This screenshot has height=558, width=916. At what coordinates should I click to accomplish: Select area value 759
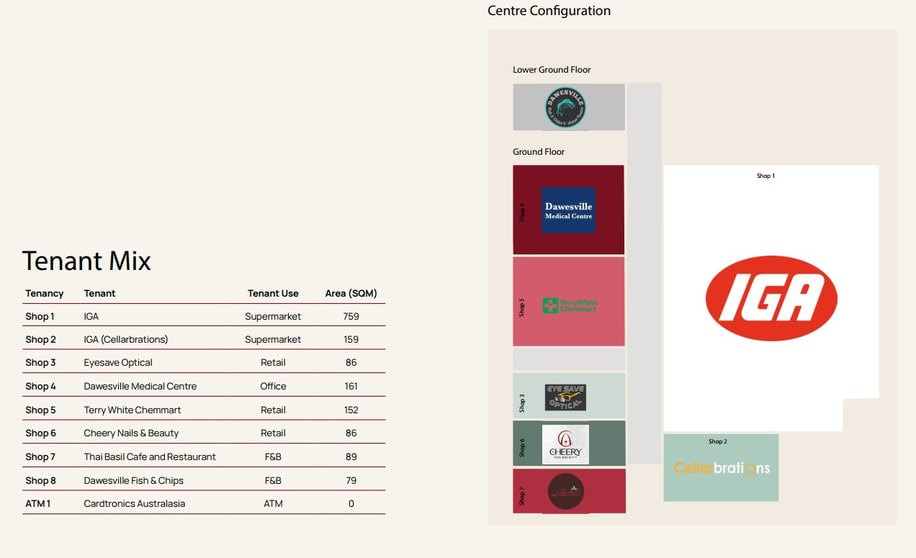tap(351, 316)
